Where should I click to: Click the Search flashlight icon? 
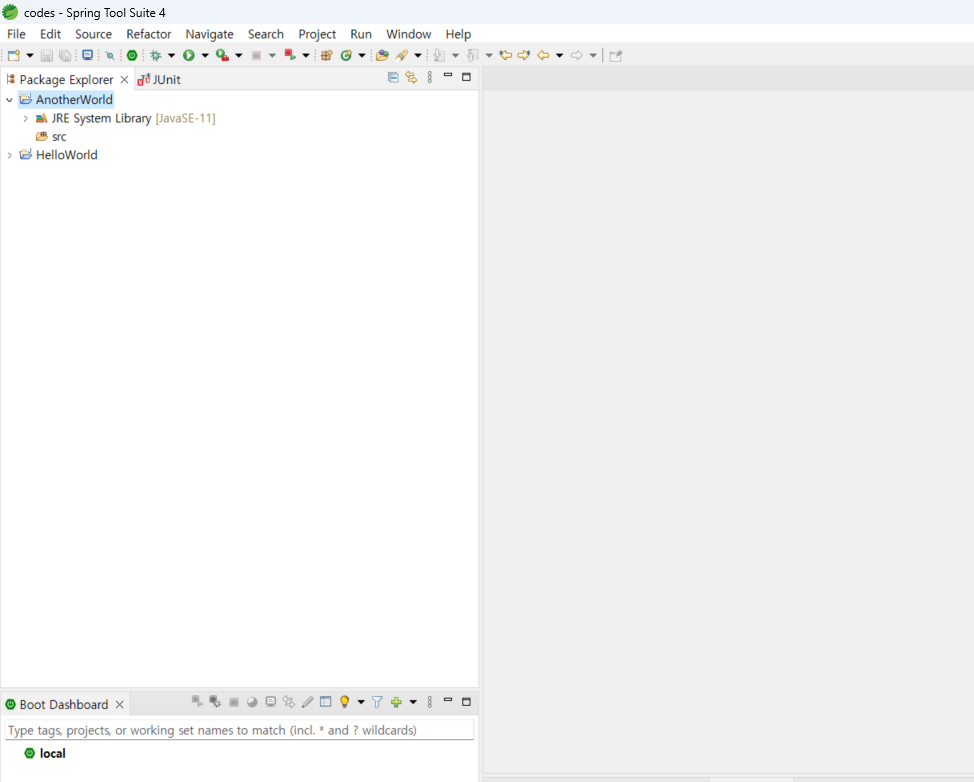(x=402, y=55)
